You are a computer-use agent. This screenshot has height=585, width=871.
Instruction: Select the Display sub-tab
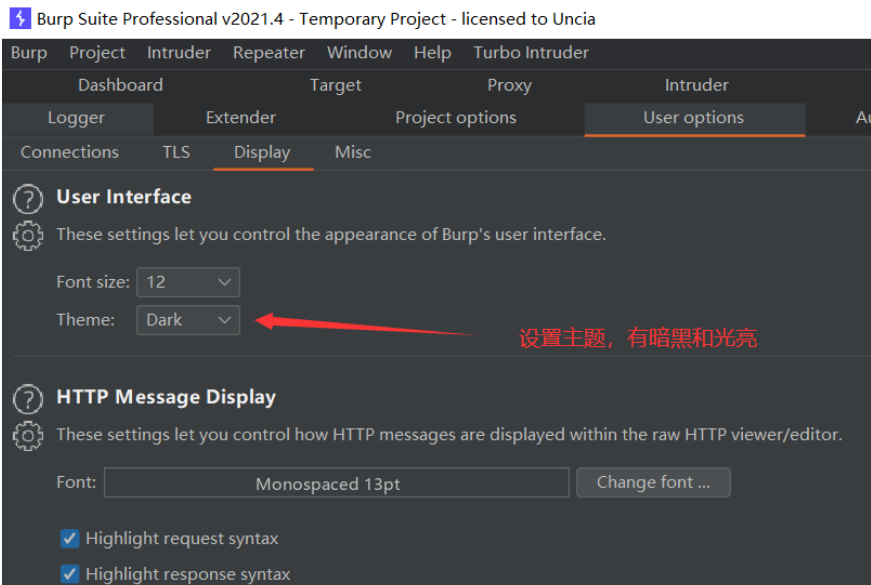pyautogui.click(x=262, y=152)
